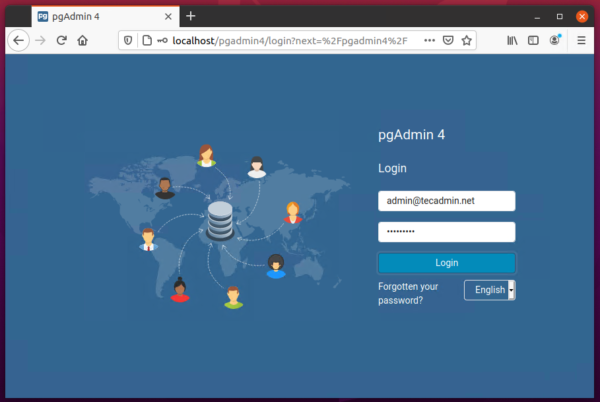Click the language selector arrow
600x402 pixels.
click(x=512, y=290)
